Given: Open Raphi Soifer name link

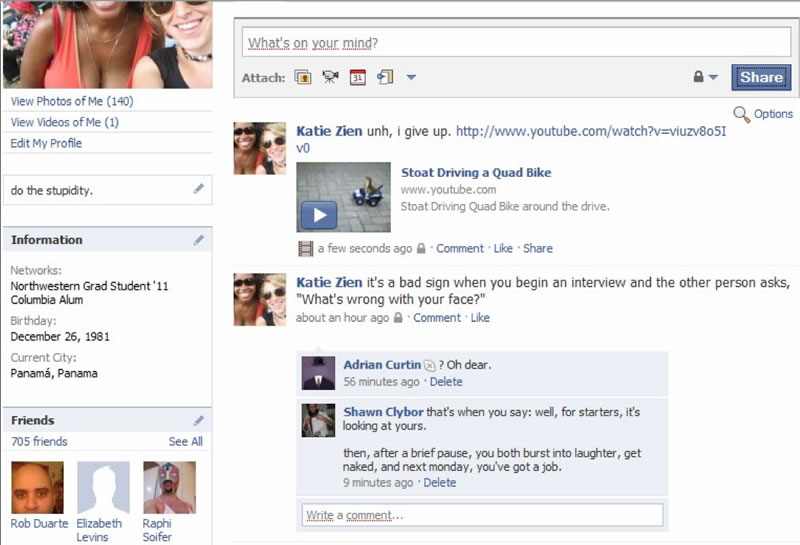Looking at the screenshot, I should pos(157,530).
